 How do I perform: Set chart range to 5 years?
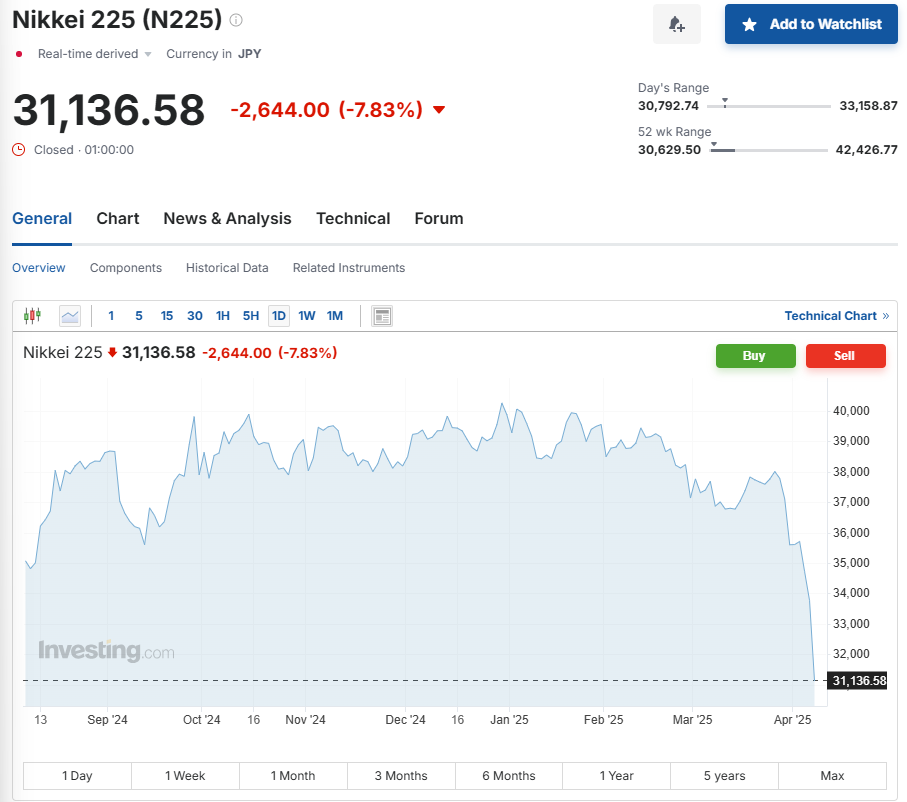point(724,776)
